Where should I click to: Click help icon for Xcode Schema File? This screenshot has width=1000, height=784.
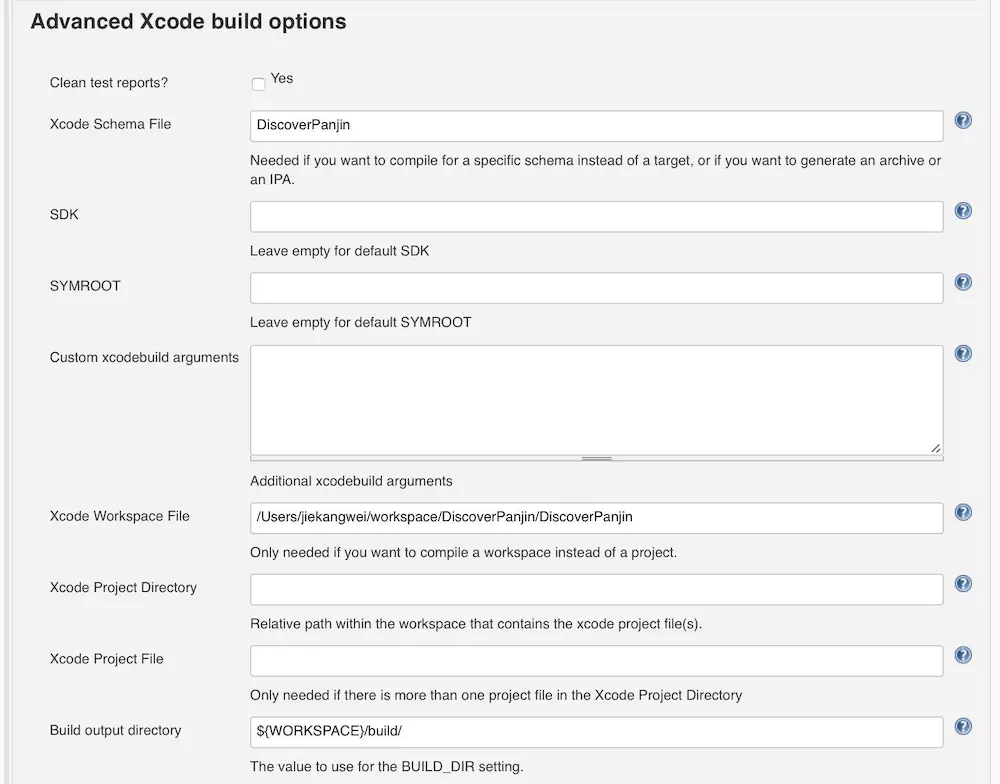point(963,121)
